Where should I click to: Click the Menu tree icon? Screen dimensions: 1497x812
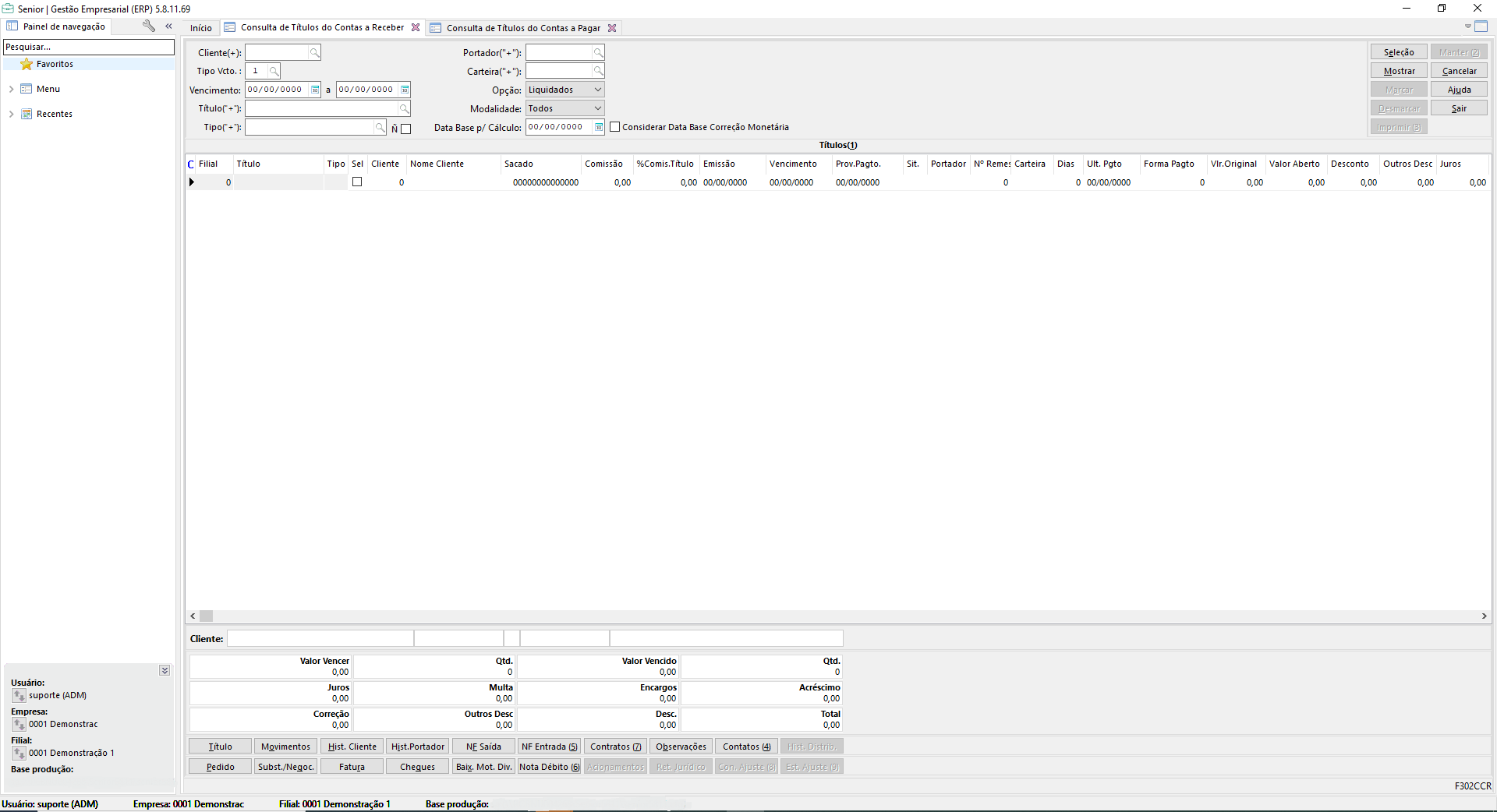[27, 89]
